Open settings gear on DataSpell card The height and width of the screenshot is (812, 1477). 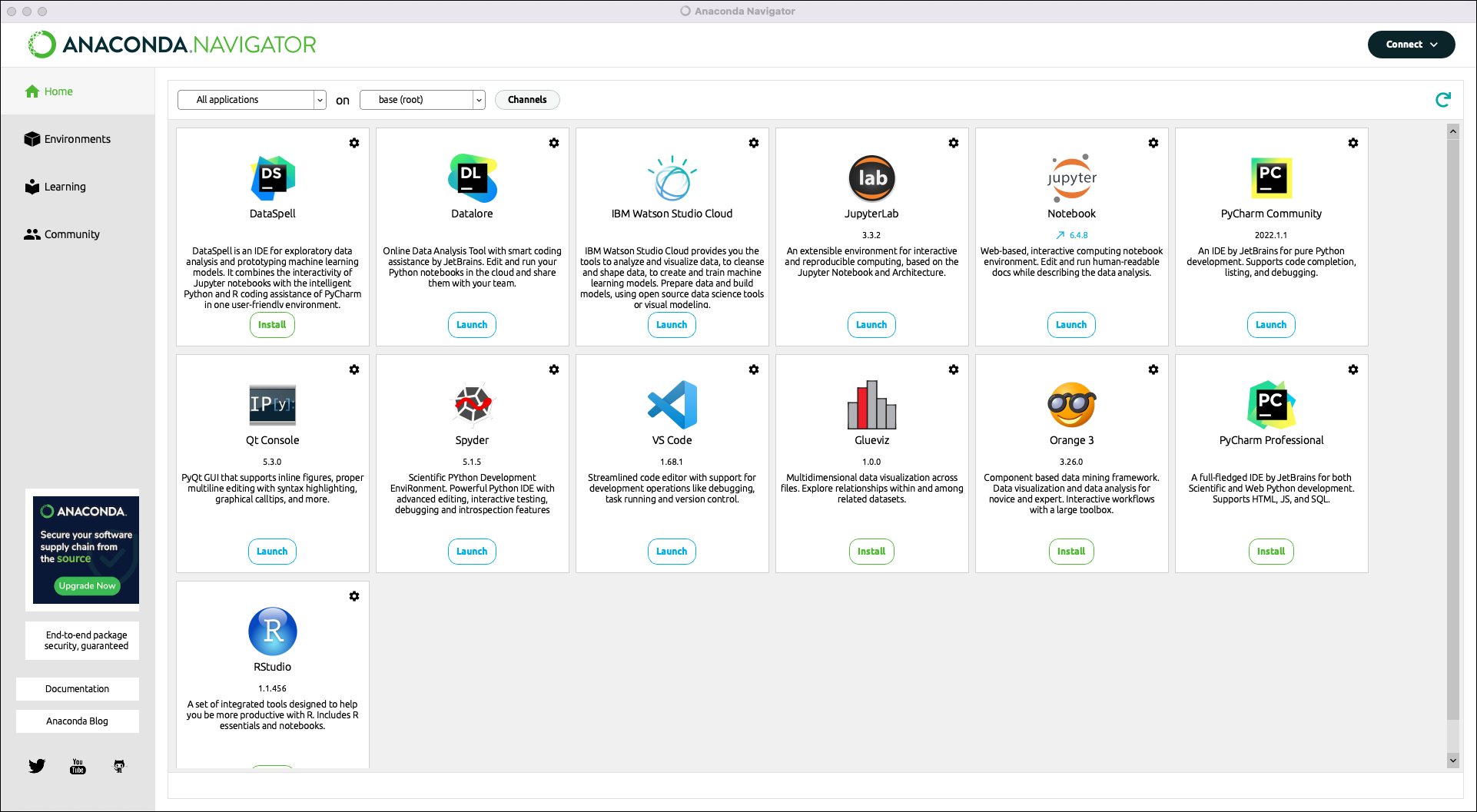(354, 143)
